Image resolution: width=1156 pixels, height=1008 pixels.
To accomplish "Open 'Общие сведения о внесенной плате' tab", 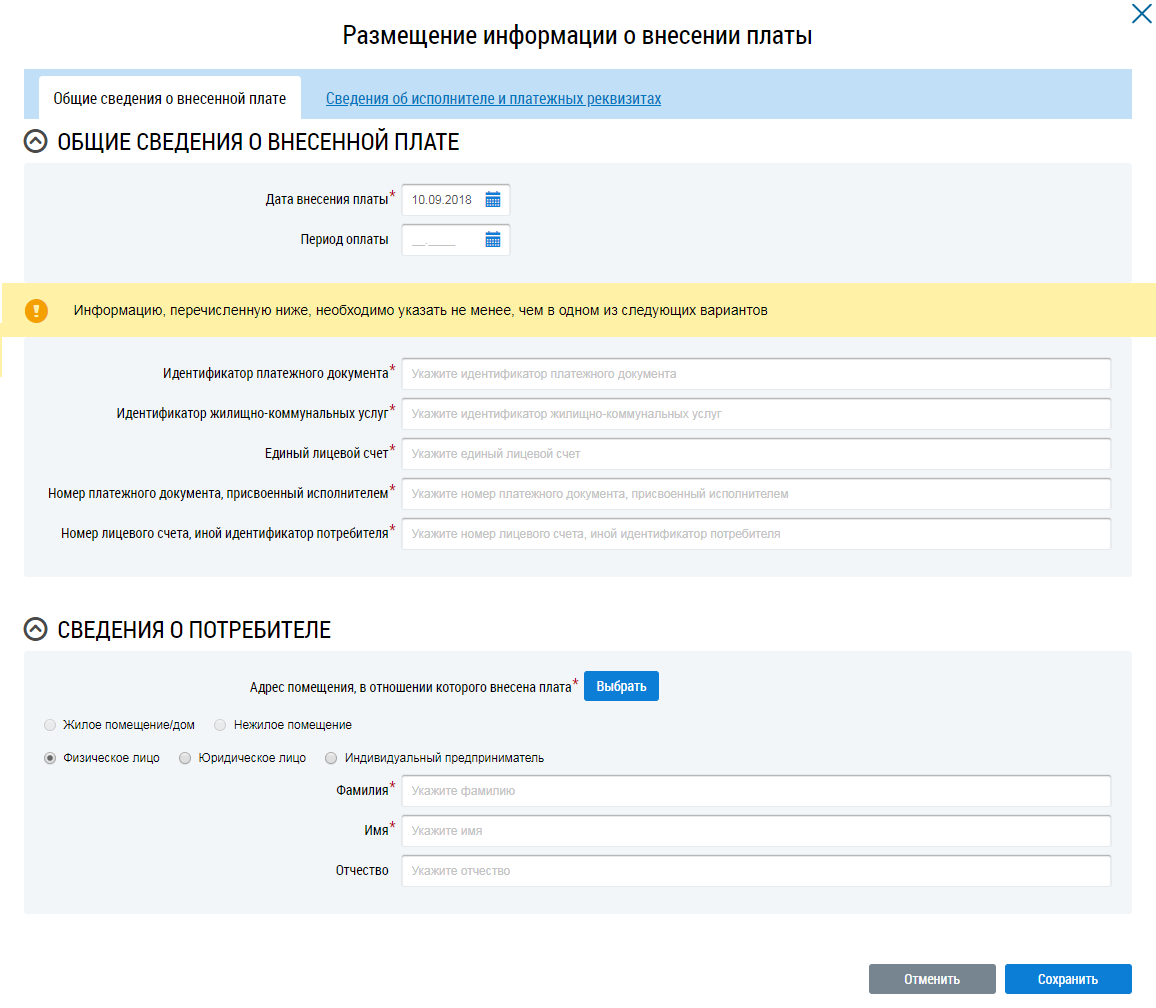I will point(169,99).
